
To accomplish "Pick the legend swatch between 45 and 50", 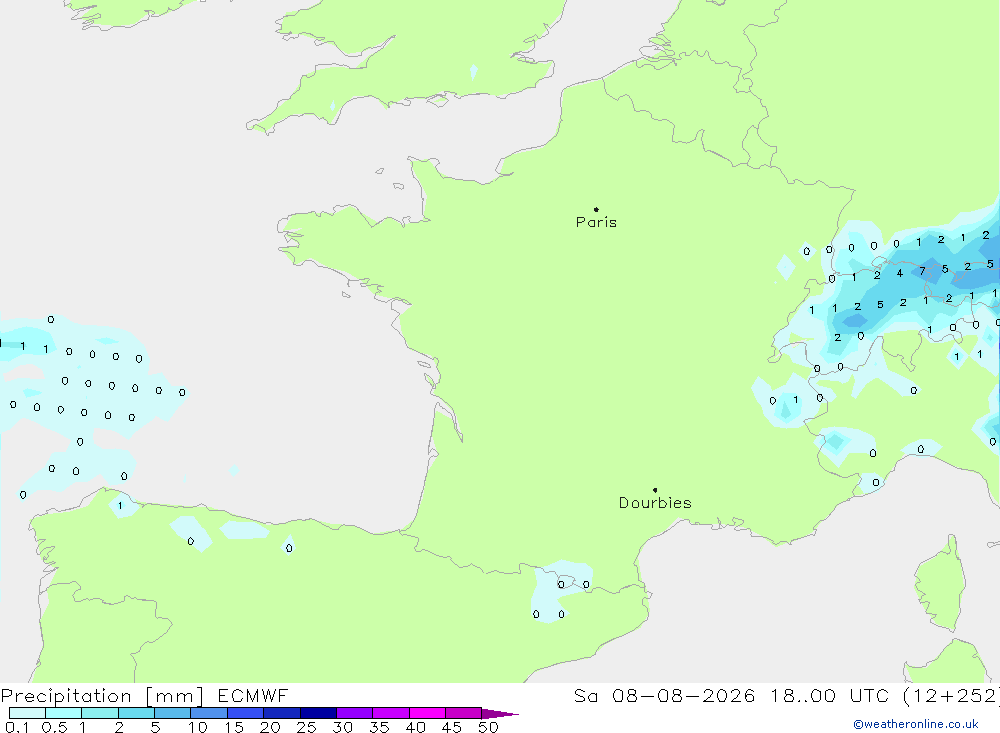I will point(464,713).
